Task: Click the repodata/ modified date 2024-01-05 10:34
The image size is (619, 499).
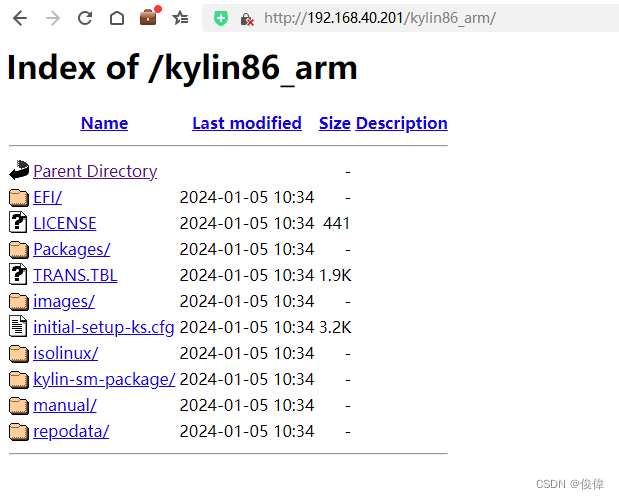Action: coord(247,432)
